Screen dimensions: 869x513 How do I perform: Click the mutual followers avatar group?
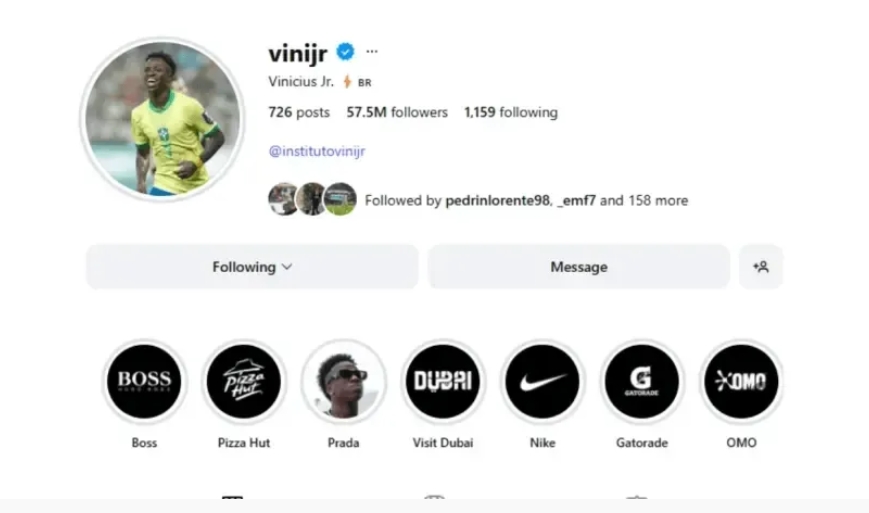[x=312, y=200]
